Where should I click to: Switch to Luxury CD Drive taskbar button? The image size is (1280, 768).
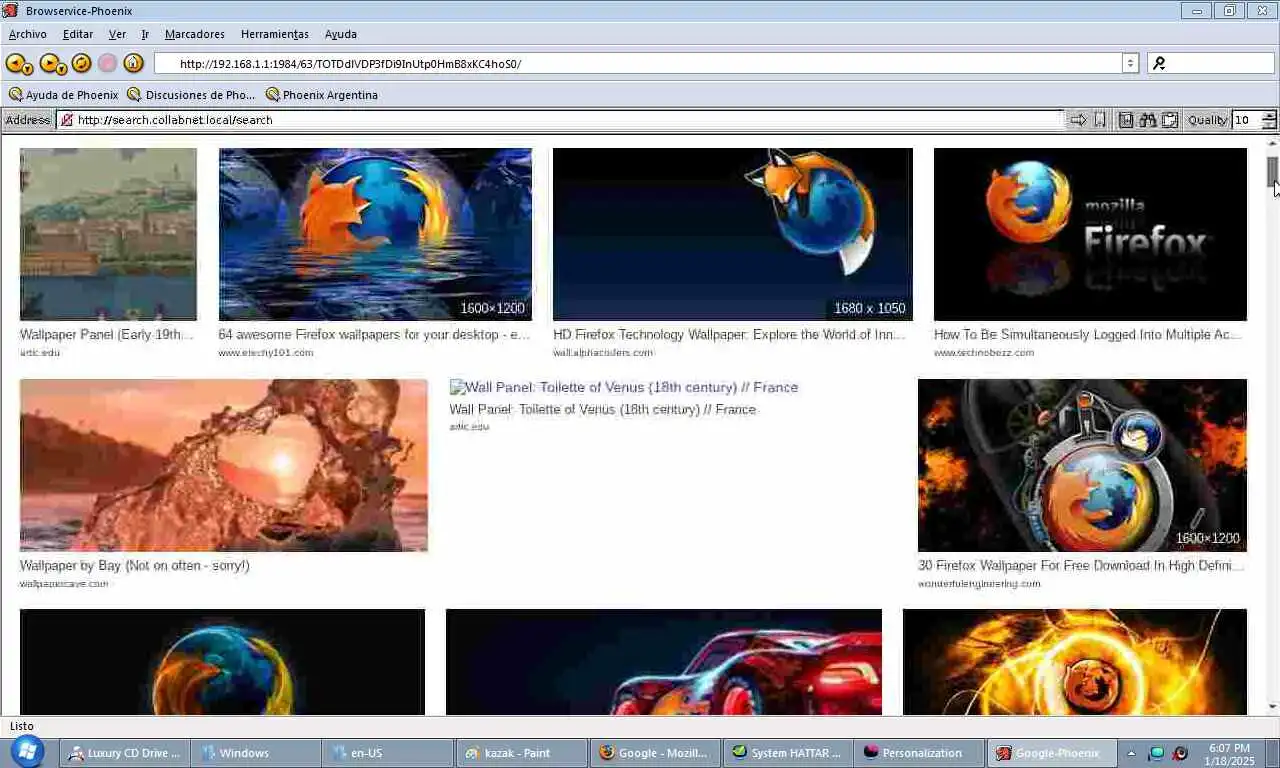click(x=125, y=753)
